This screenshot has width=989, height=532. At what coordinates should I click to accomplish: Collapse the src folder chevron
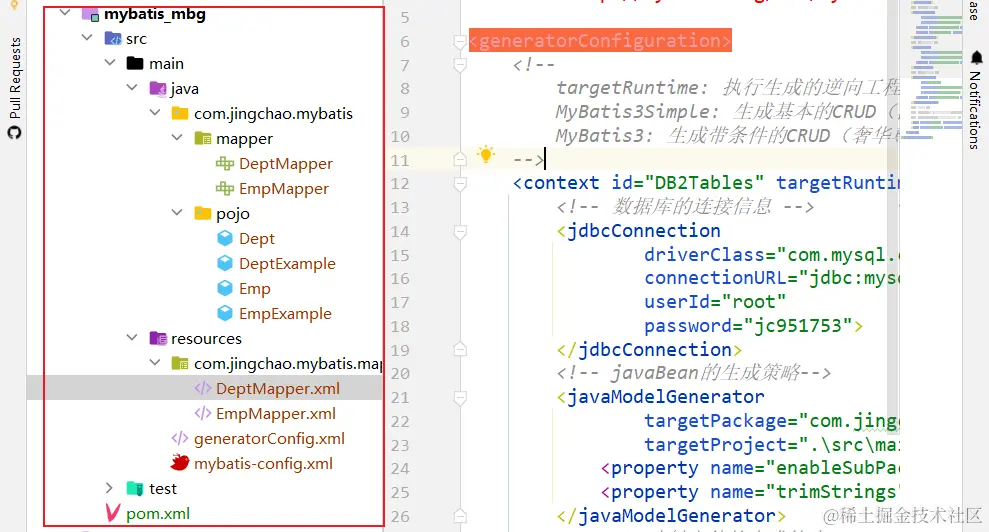87,38
